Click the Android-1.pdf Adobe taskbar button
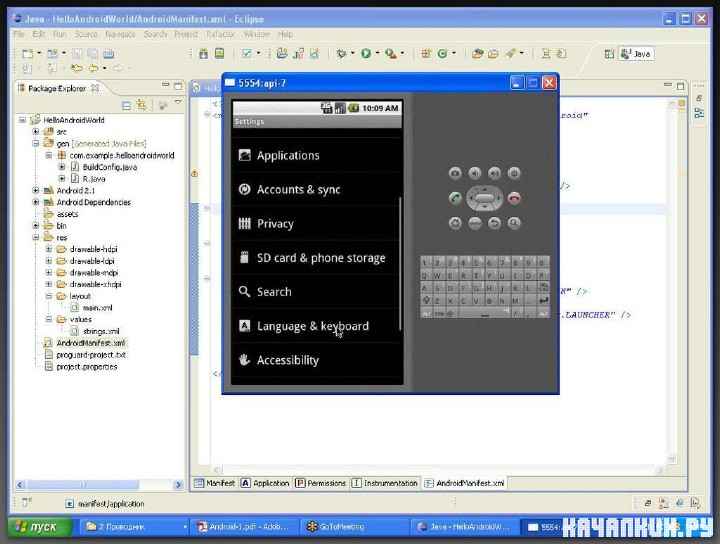Viewport: 720px width, 544px height. pyautogui.click(x=244, y=527)
